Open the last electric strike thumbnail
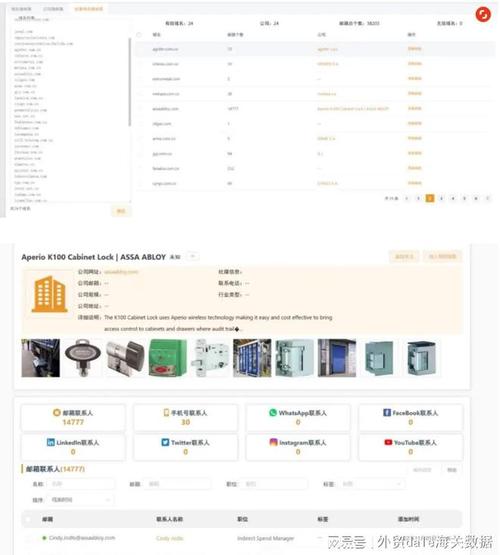 (421, 357)
